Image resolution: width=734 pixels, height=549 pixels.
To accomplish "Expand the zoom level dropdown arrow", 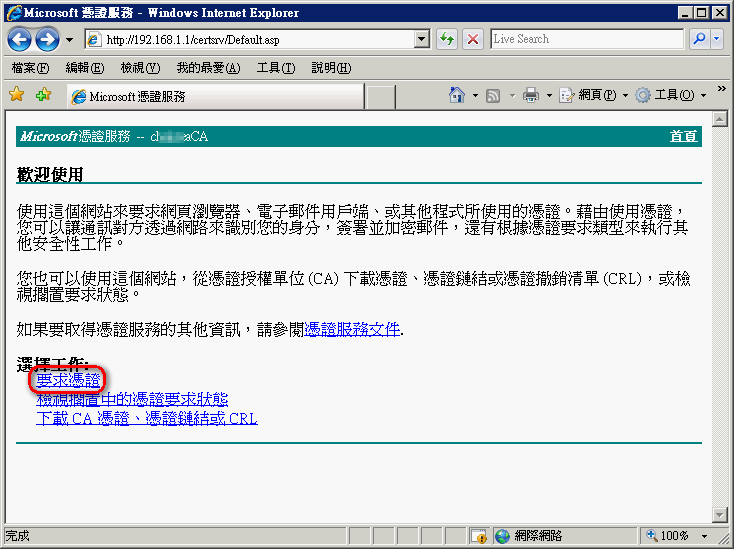I will pyautogui.click(x=704, y=536).
